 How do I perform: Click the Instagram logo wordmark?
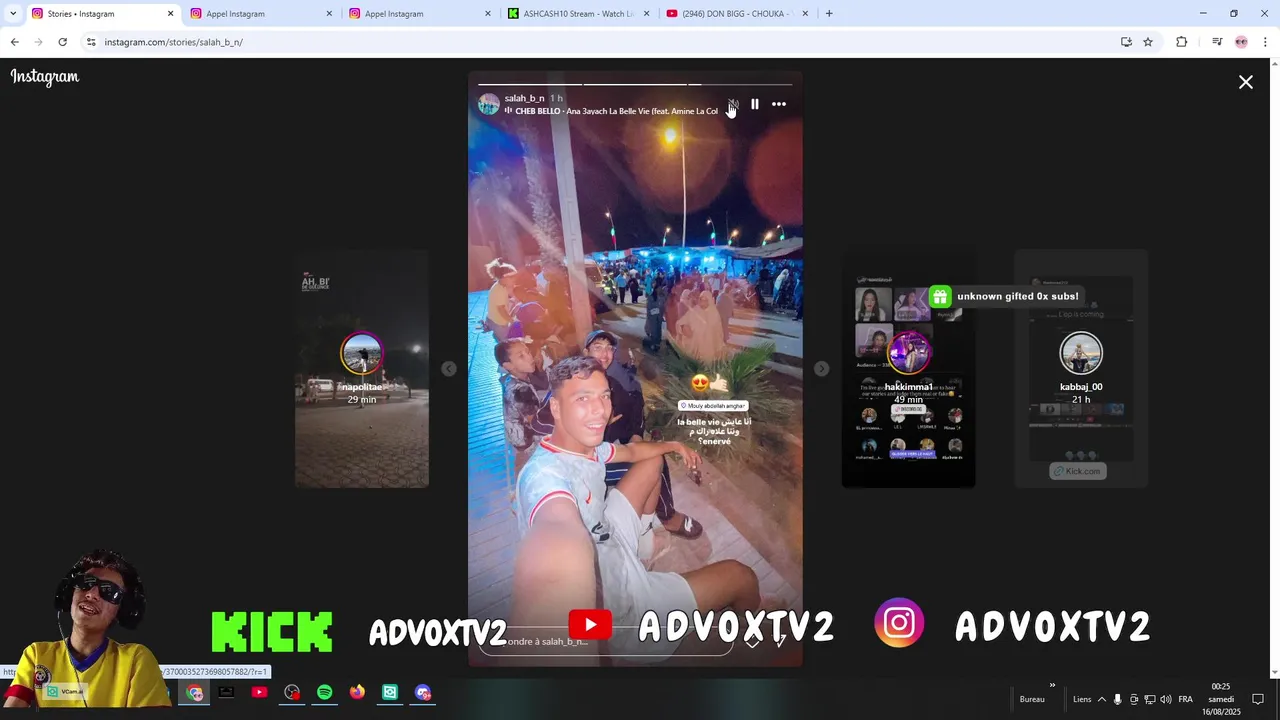45,77
